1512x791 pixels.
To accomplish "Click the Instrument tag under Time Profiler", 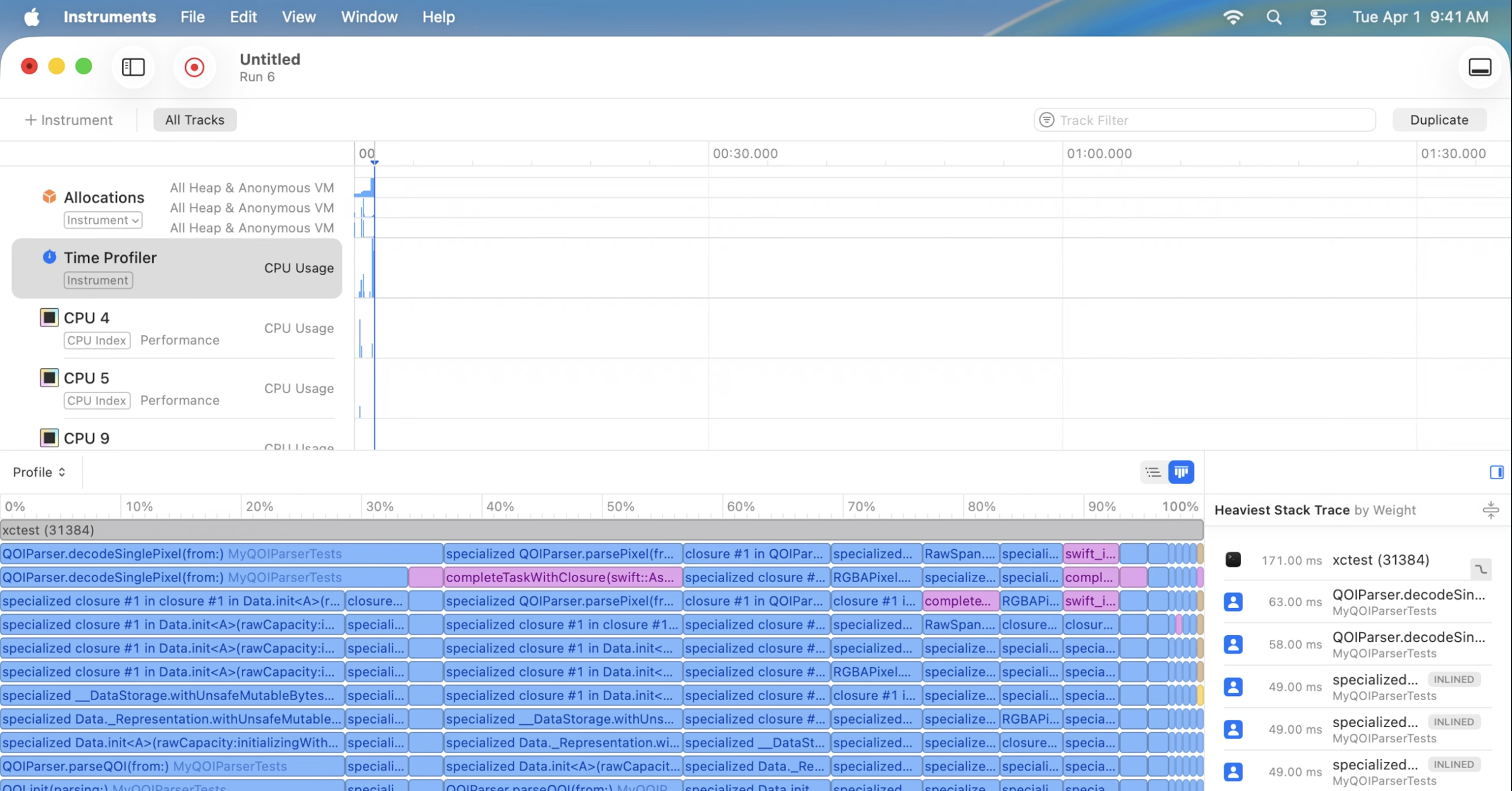I will [98, 281].
